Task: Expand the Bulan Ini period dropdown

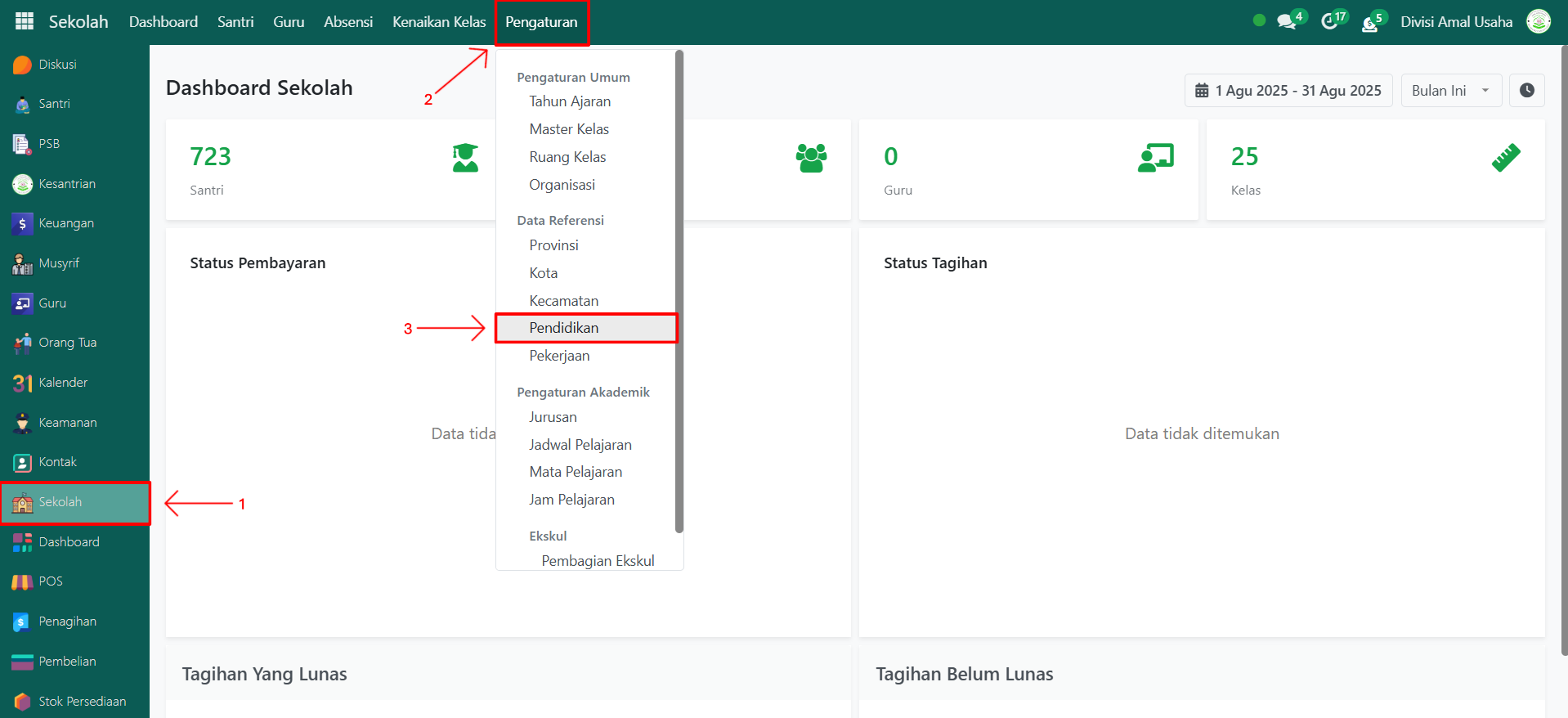Action: pyautogui.click(x=1450, y=91)
